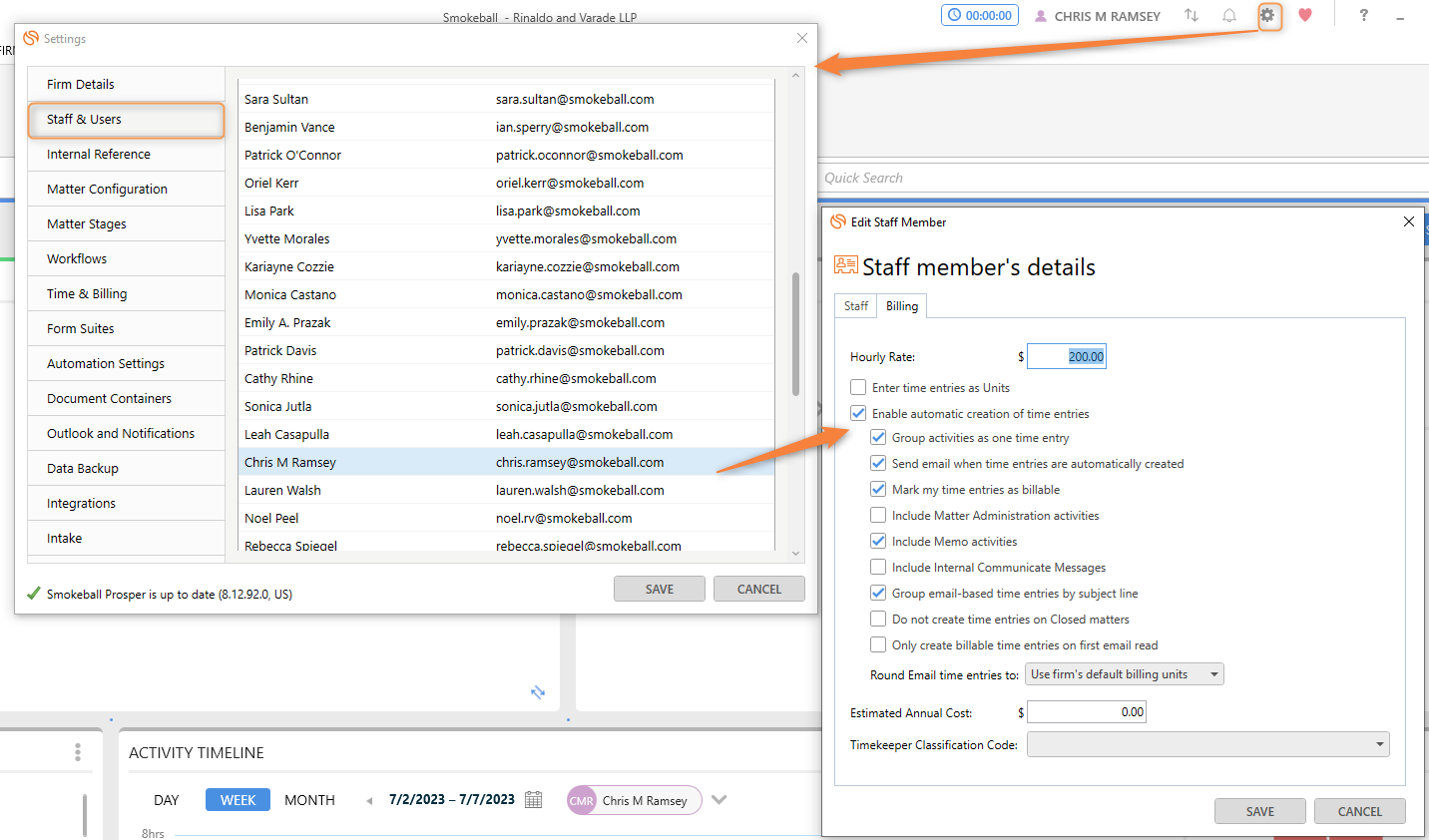Screen dimensions: 1429x840
Task: Toggle Include Memo activities checkbox
Action: point(878,541)
